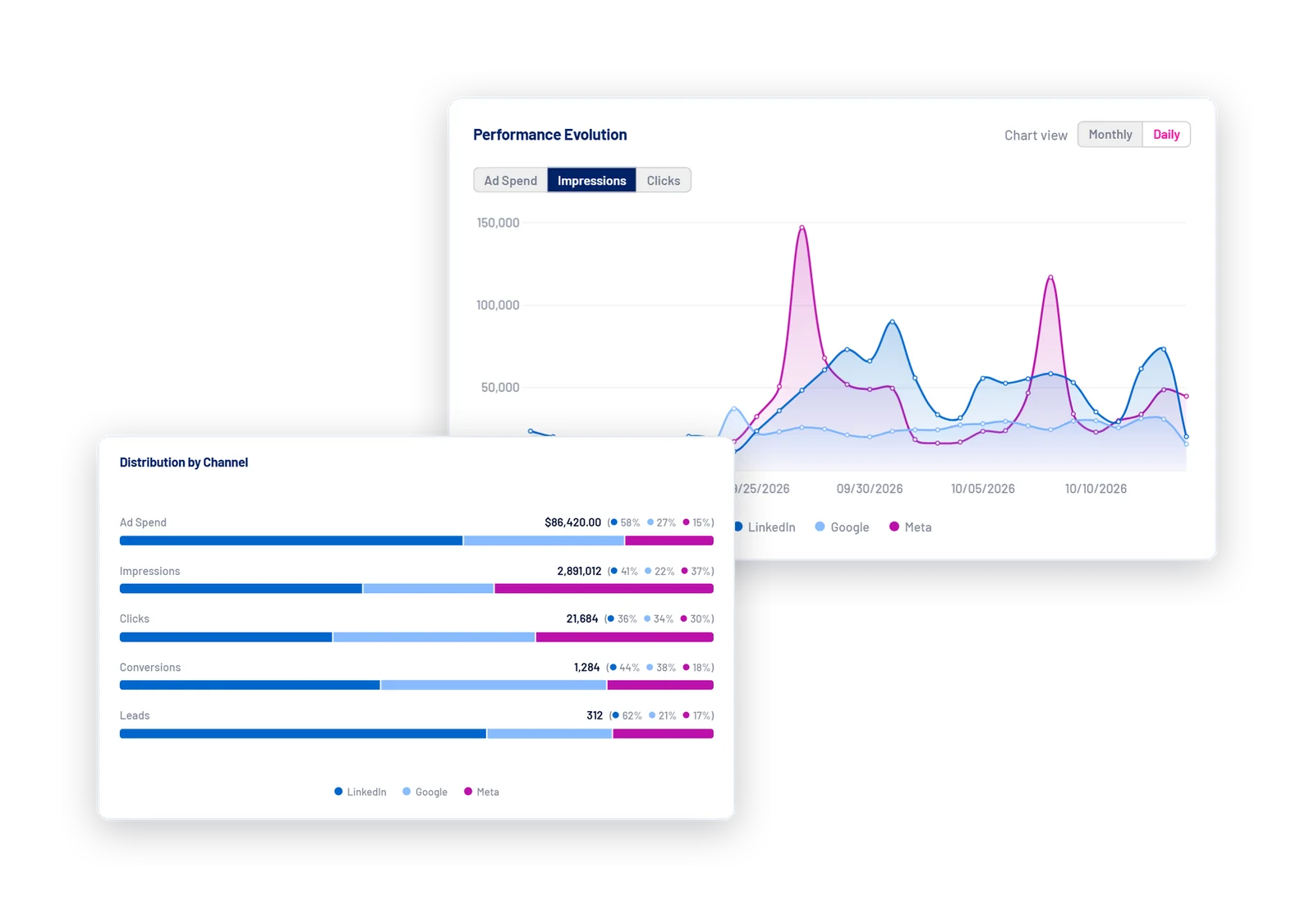
Task: Click the second Meta peak above 100,000
Action: point(1050,277)
